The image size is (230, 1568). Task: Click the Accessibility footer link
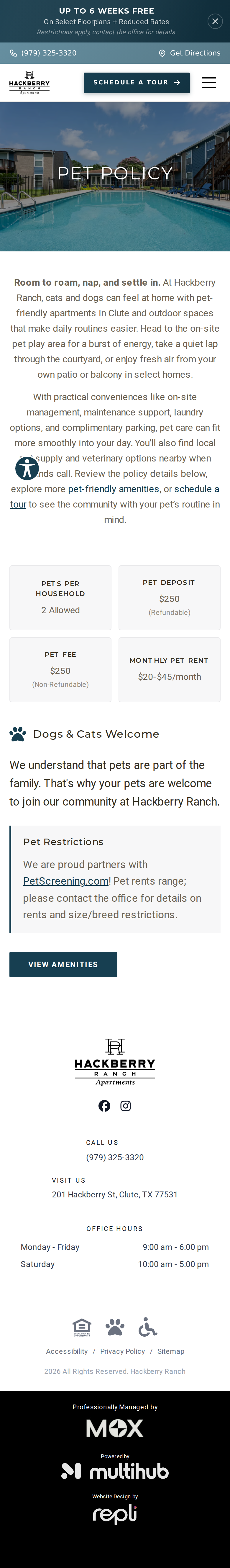[x=67, y=1351]
